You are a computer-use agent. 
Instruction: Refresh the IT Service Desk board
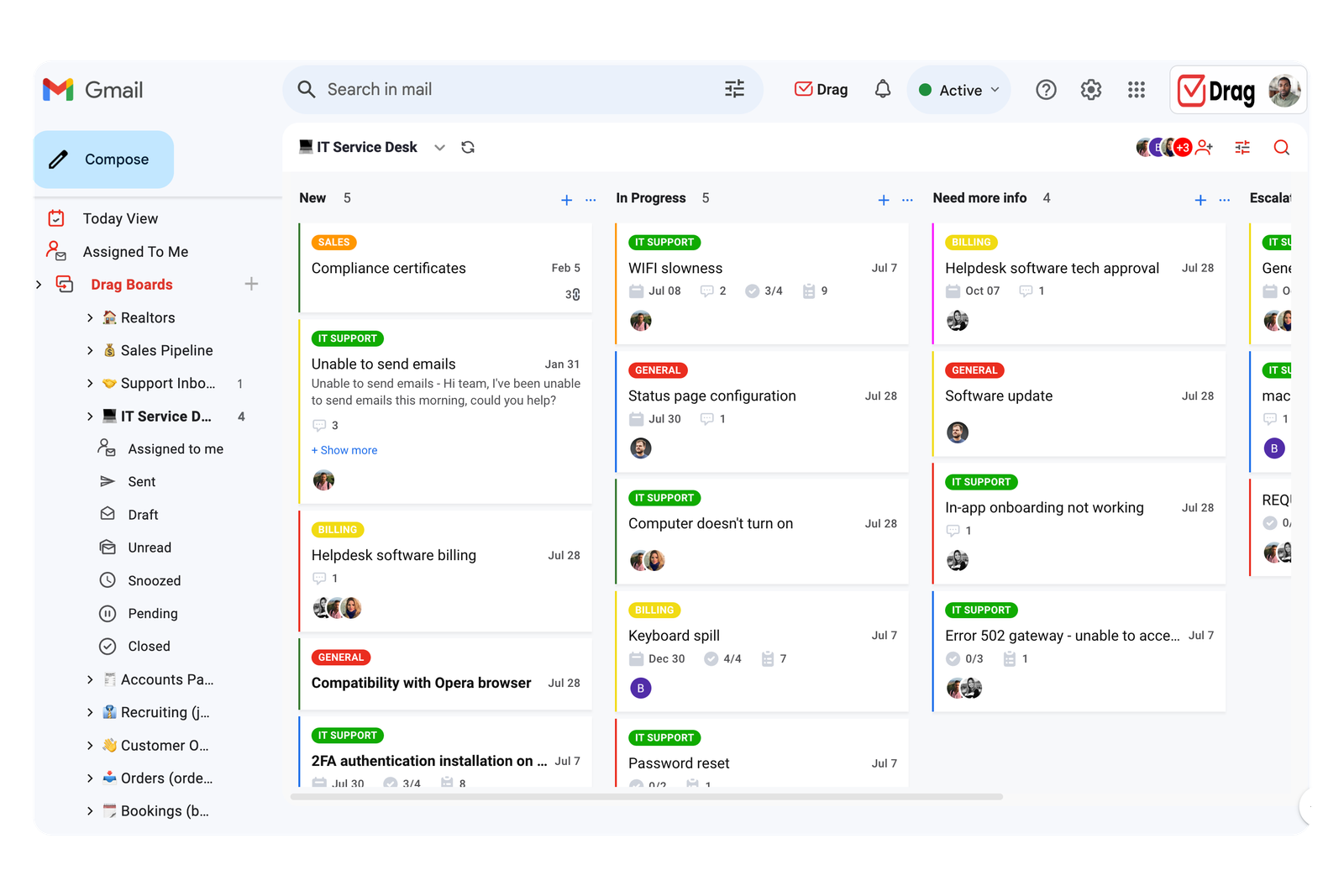point(468,147)
